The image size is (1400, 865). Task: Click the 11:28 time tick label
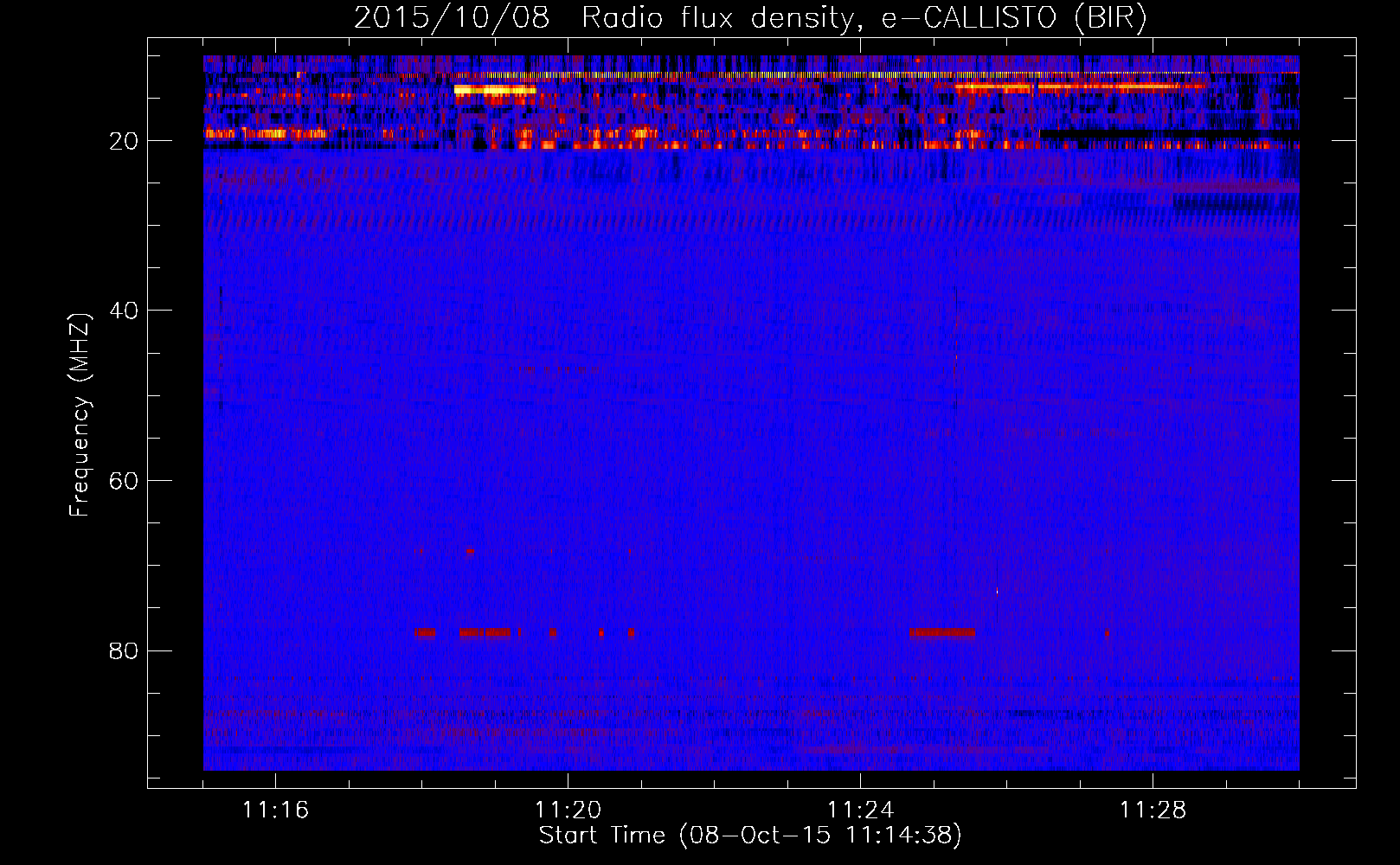1153,811
